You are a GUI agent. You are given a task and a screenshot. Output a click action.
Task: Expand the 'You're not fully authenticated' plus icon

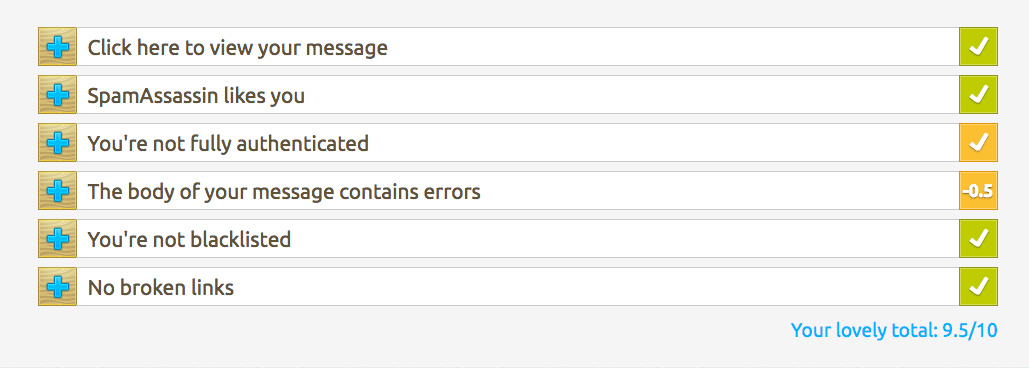58,142
